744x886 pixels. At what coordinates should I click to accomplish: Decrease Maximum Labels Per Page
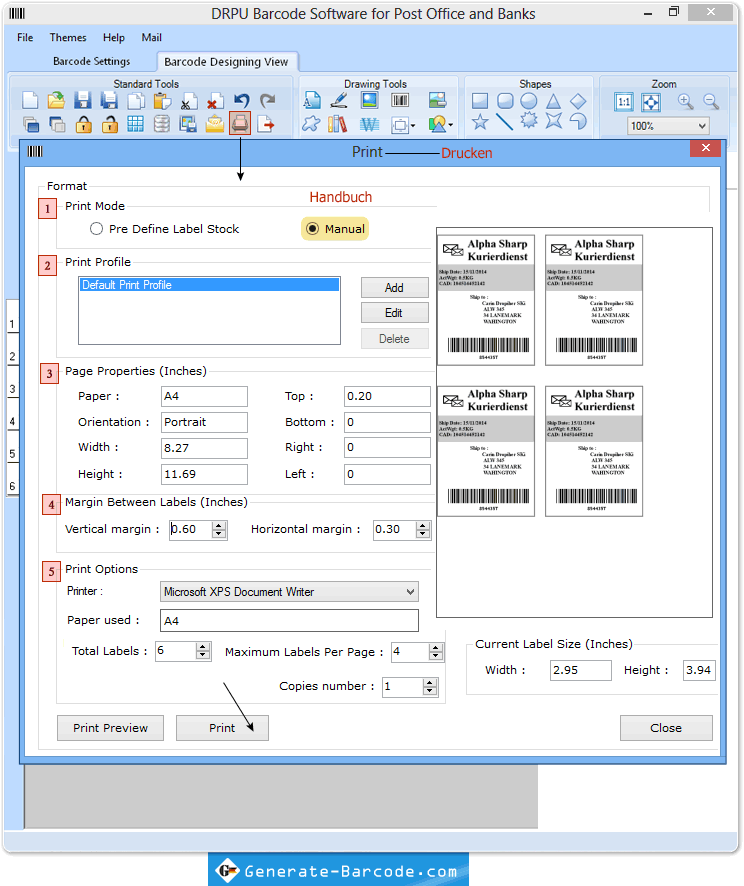[436, 656]
